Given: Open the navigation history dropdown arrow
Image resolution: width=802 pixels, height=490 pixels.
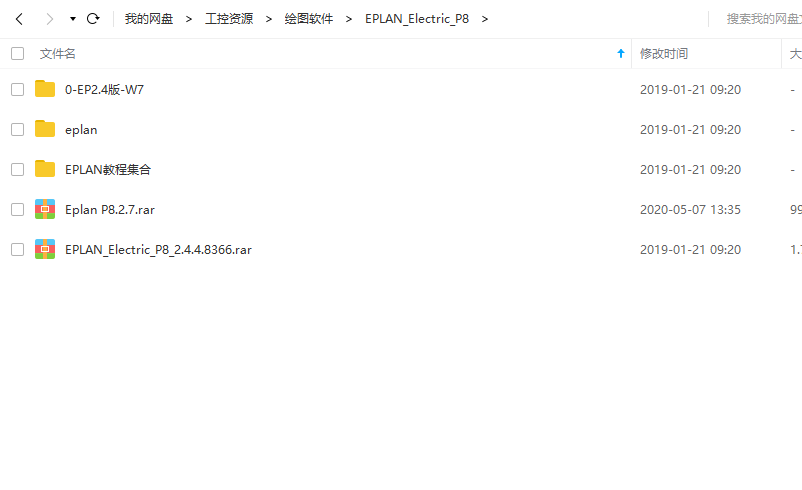Looking at the screenshot, I should [73, 19].
